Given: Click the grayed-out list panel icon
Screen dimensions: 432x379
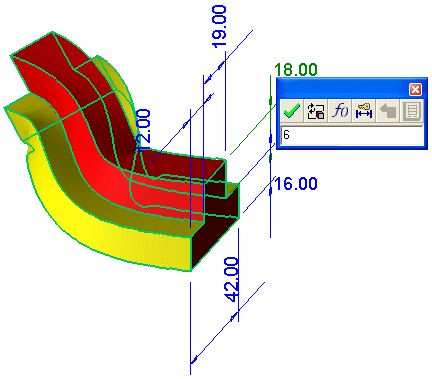Looking at the screenshot, I should tap(412, 111).
